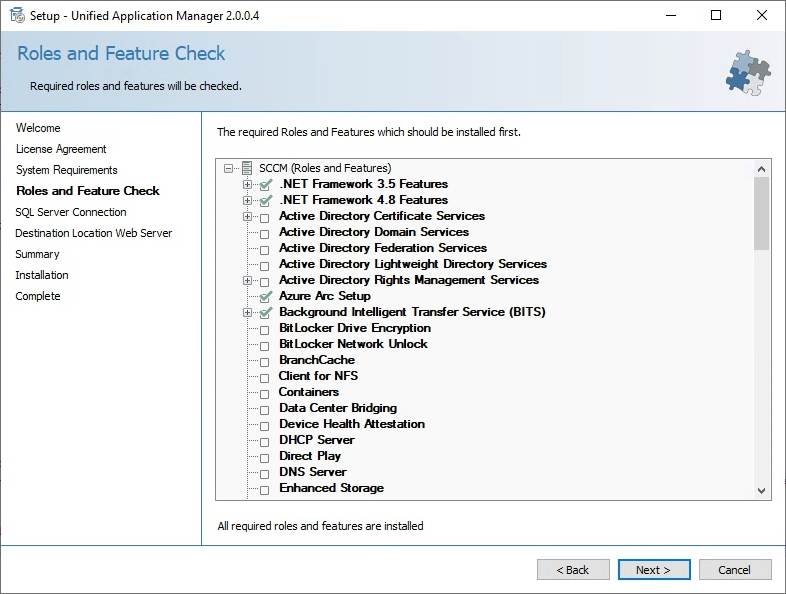Toggle .NET Framework 3.5 Features checkbox
This screenshot has height=594, width=786.
click(265, 185)
